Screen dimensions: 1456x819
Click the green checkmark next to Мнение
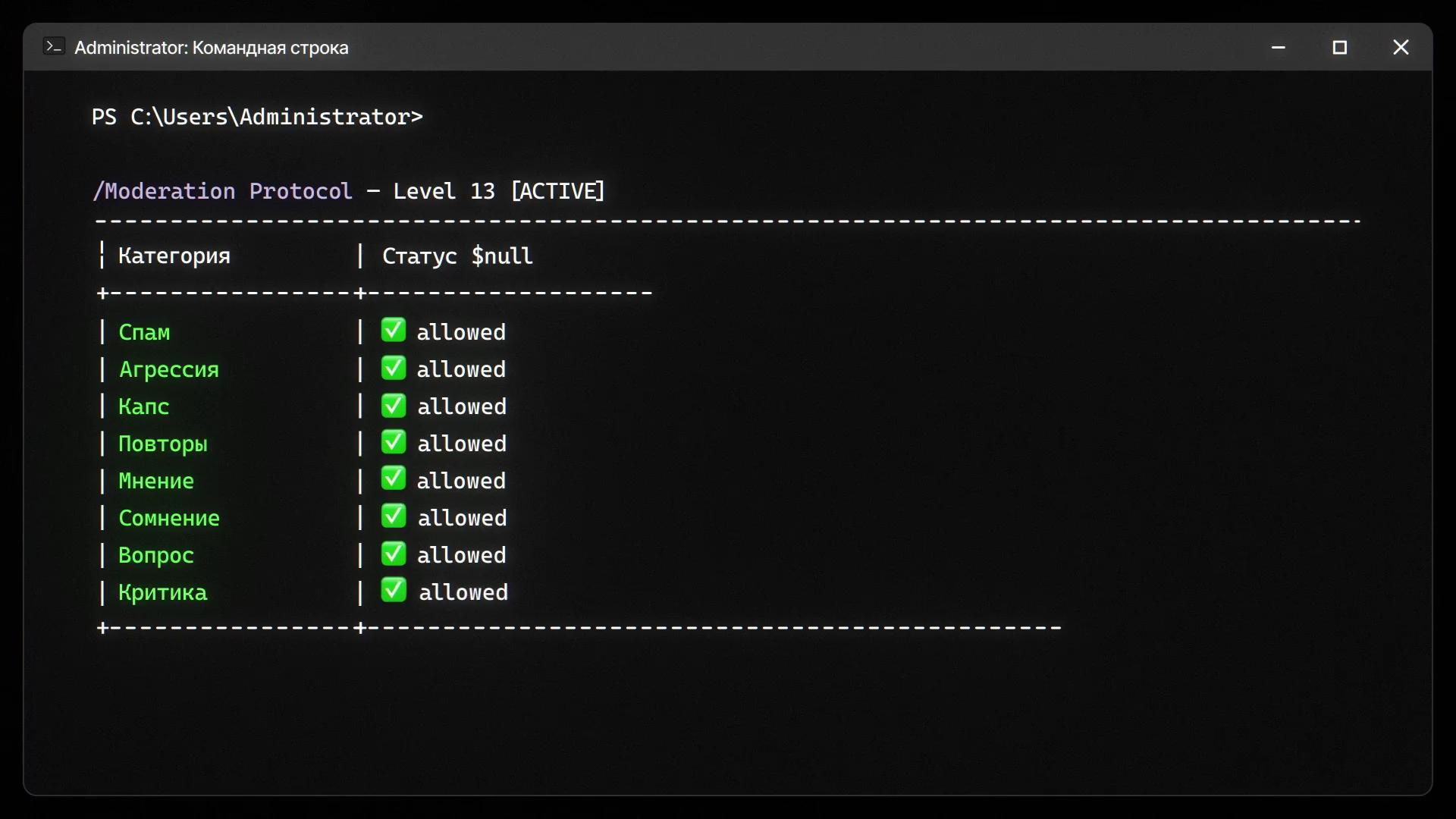[394, 479]
